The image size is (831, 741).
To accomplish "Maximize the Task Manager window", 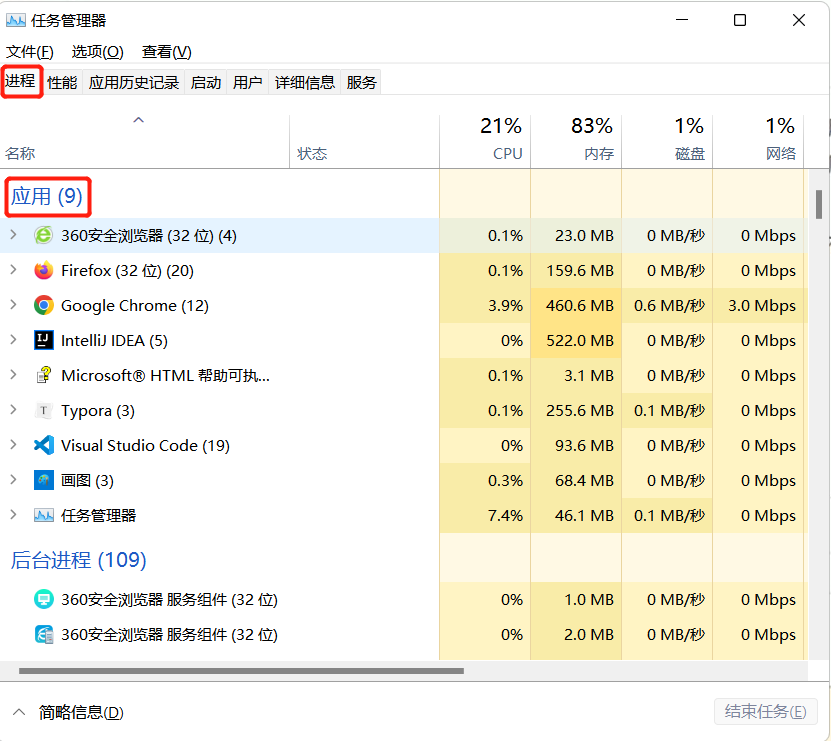I will click(740, 20).
